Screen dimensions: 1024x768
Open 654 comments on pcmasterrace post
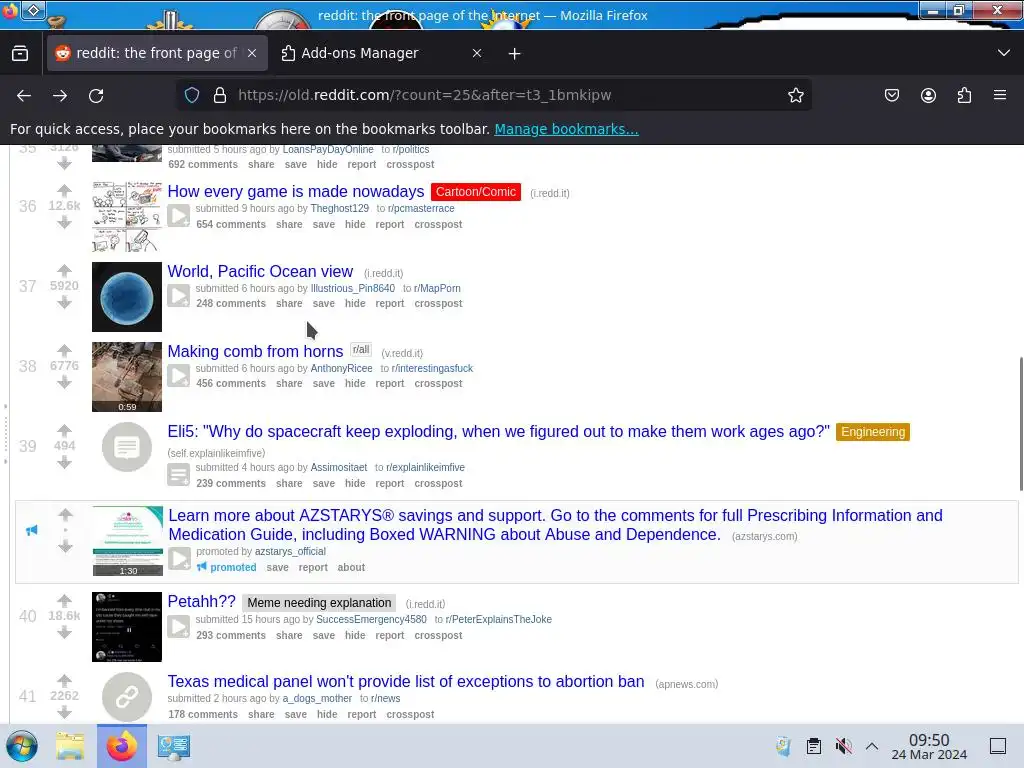click(x=231, y=224)
